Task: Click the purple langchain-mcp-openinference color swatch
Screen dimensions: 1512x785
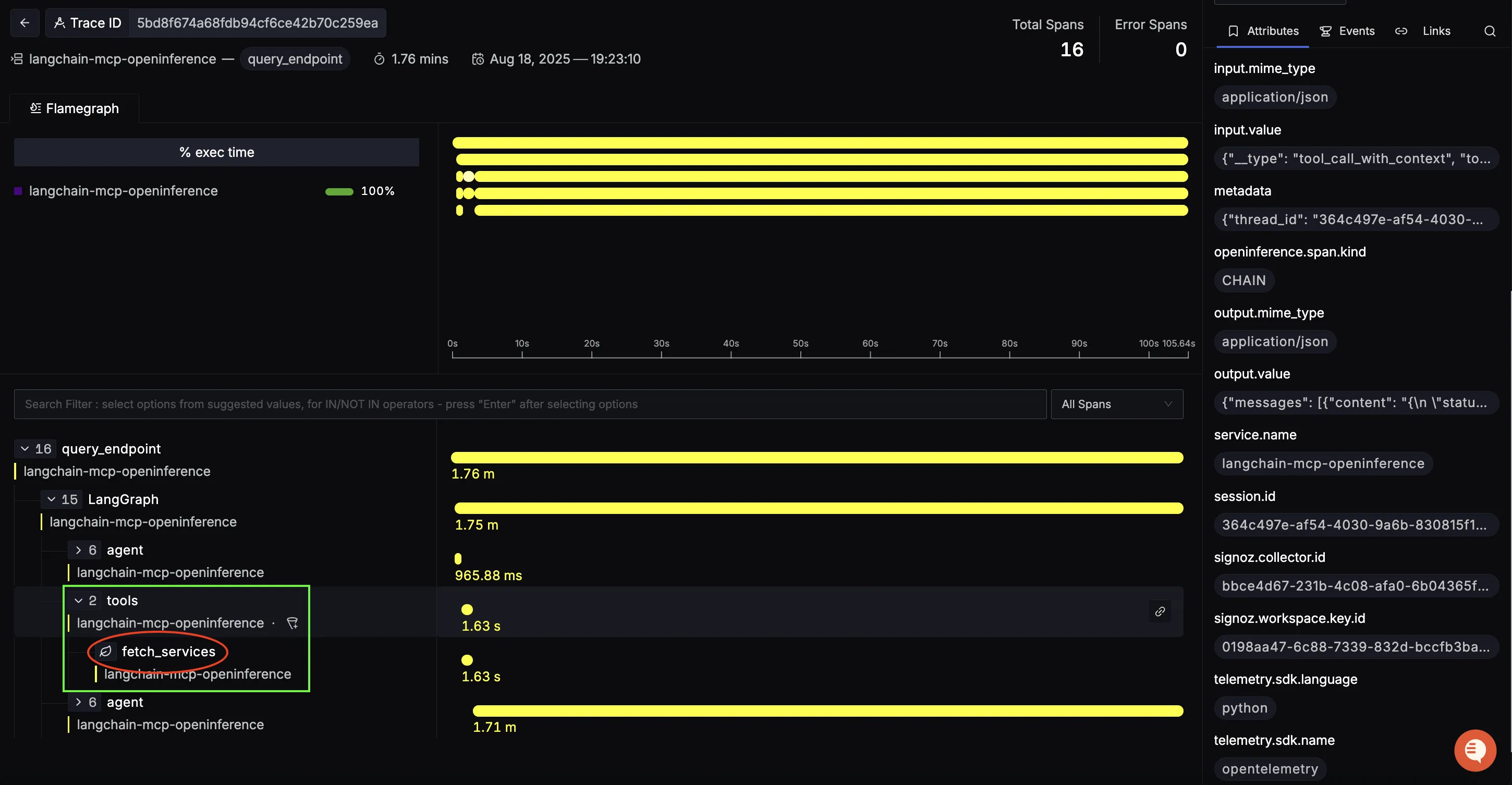Action: point(18,191)
